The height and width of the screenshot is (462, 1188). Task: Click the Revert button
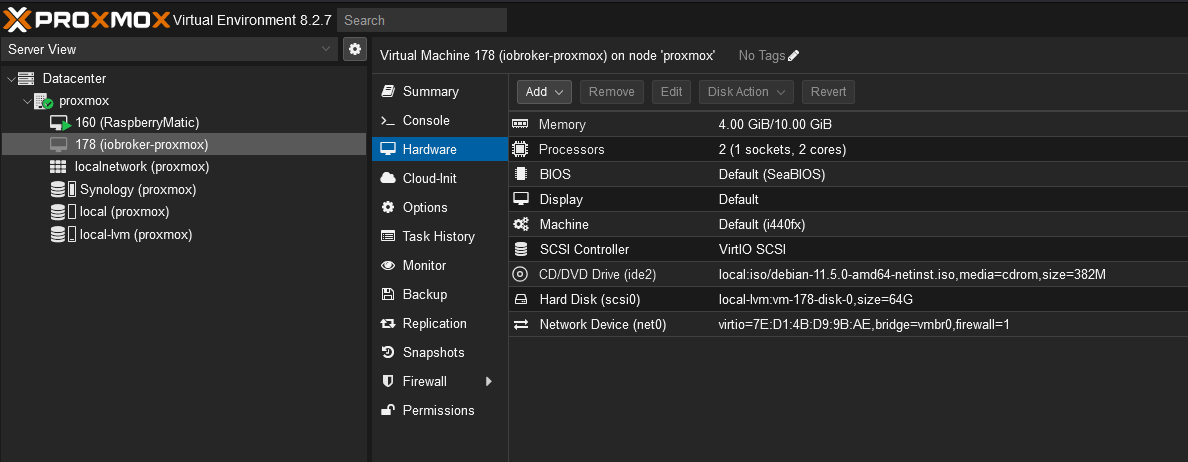pyautogui.click(x=828, y=92)
